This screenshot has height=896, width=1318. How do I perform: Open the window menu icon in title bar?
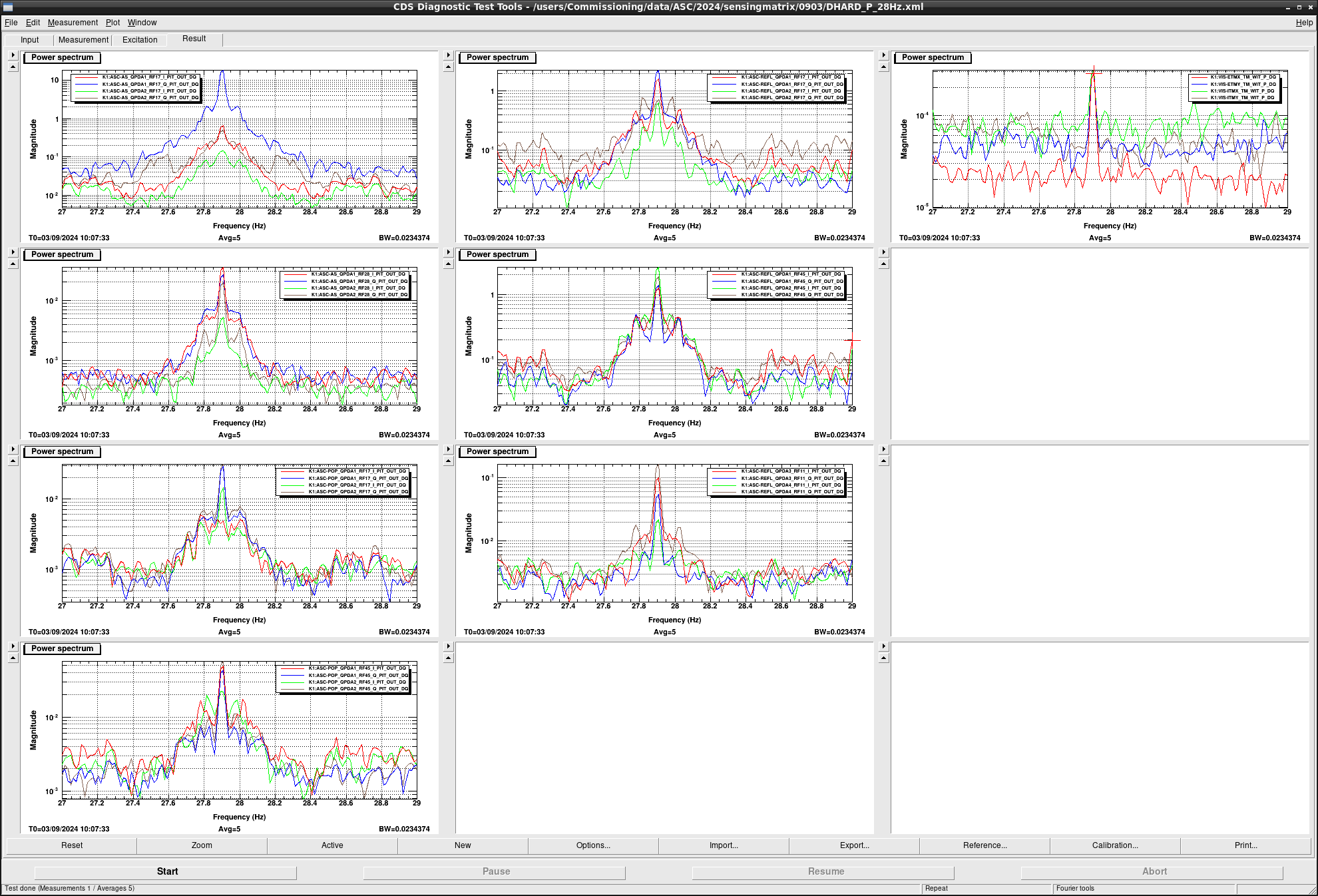[8, 7]
